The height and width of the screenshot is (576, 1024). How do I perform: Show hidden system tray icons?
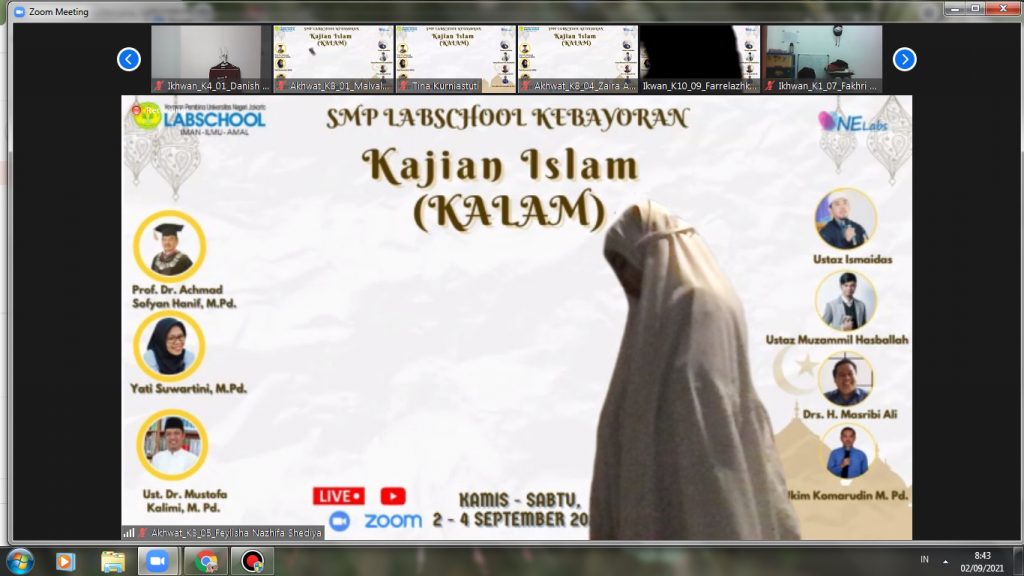(x=945, y=561)
